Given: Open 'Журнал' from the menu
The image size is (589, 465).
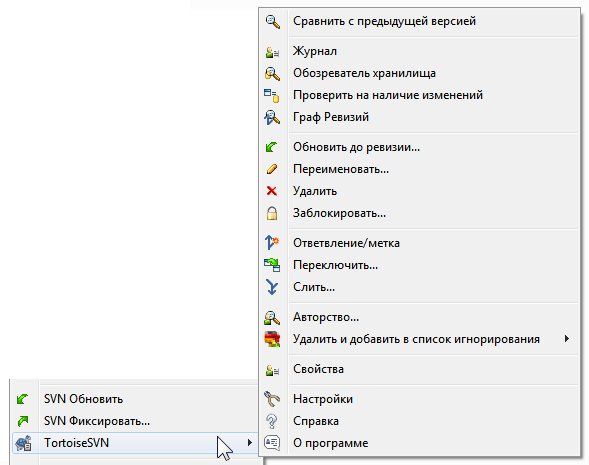Looking at the screenshot, I should [x=419, y=51].
